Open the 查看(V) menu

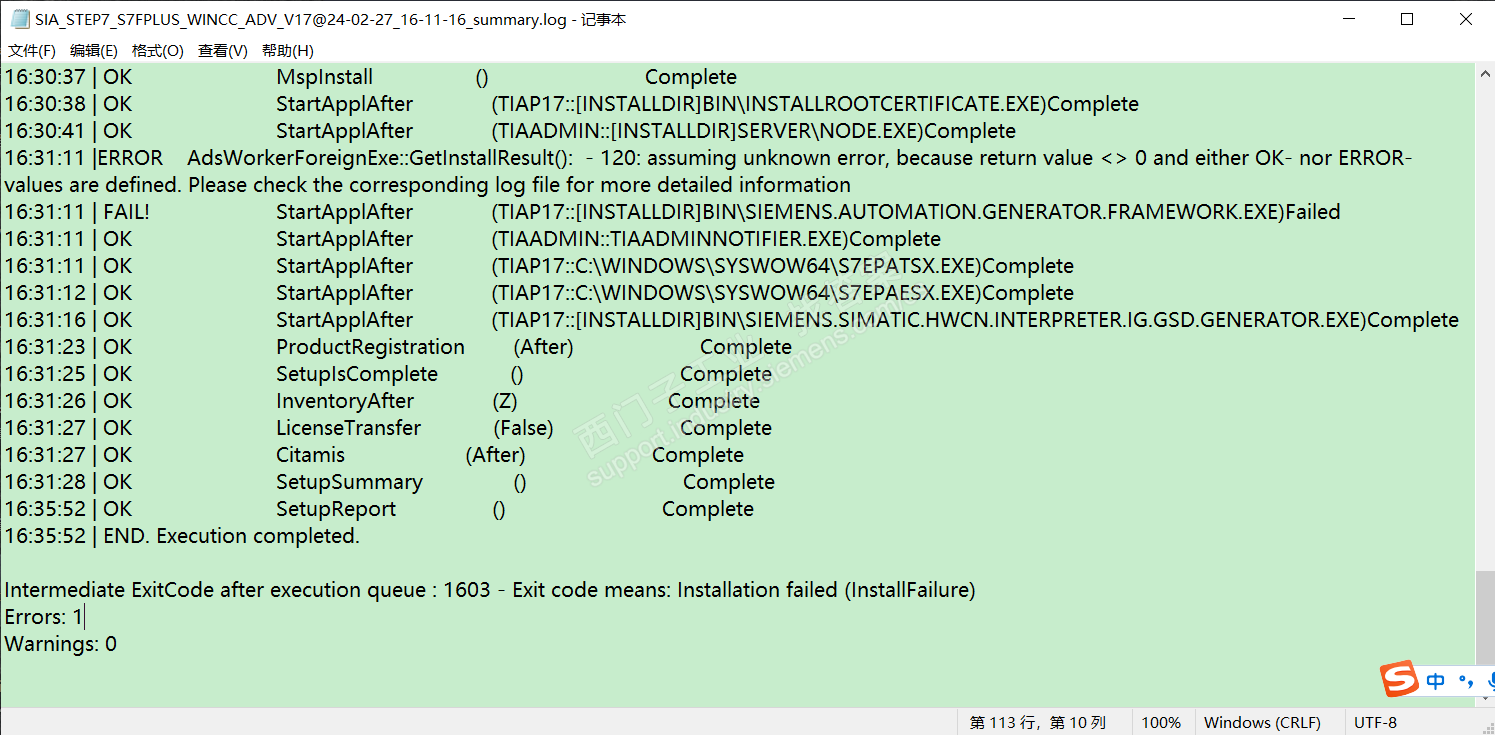coord(223,51)
